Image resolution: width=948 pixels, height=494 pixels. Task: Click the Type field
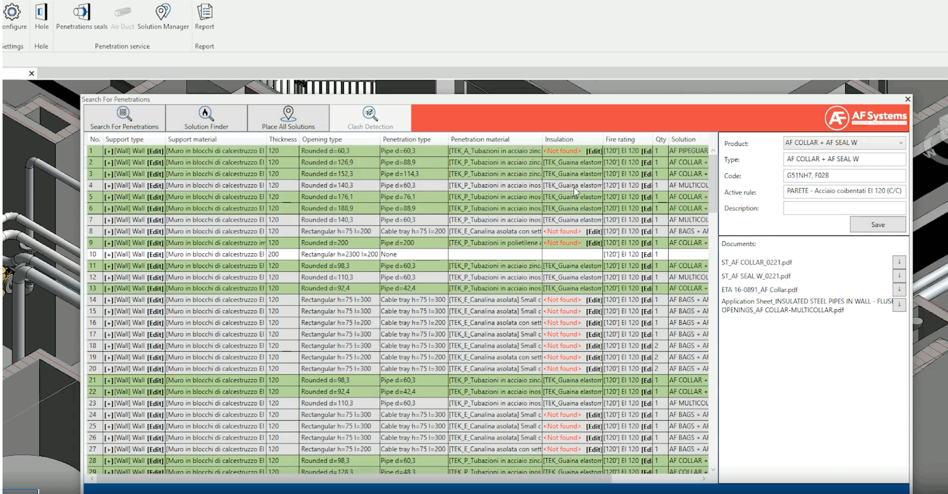[844, 159]
